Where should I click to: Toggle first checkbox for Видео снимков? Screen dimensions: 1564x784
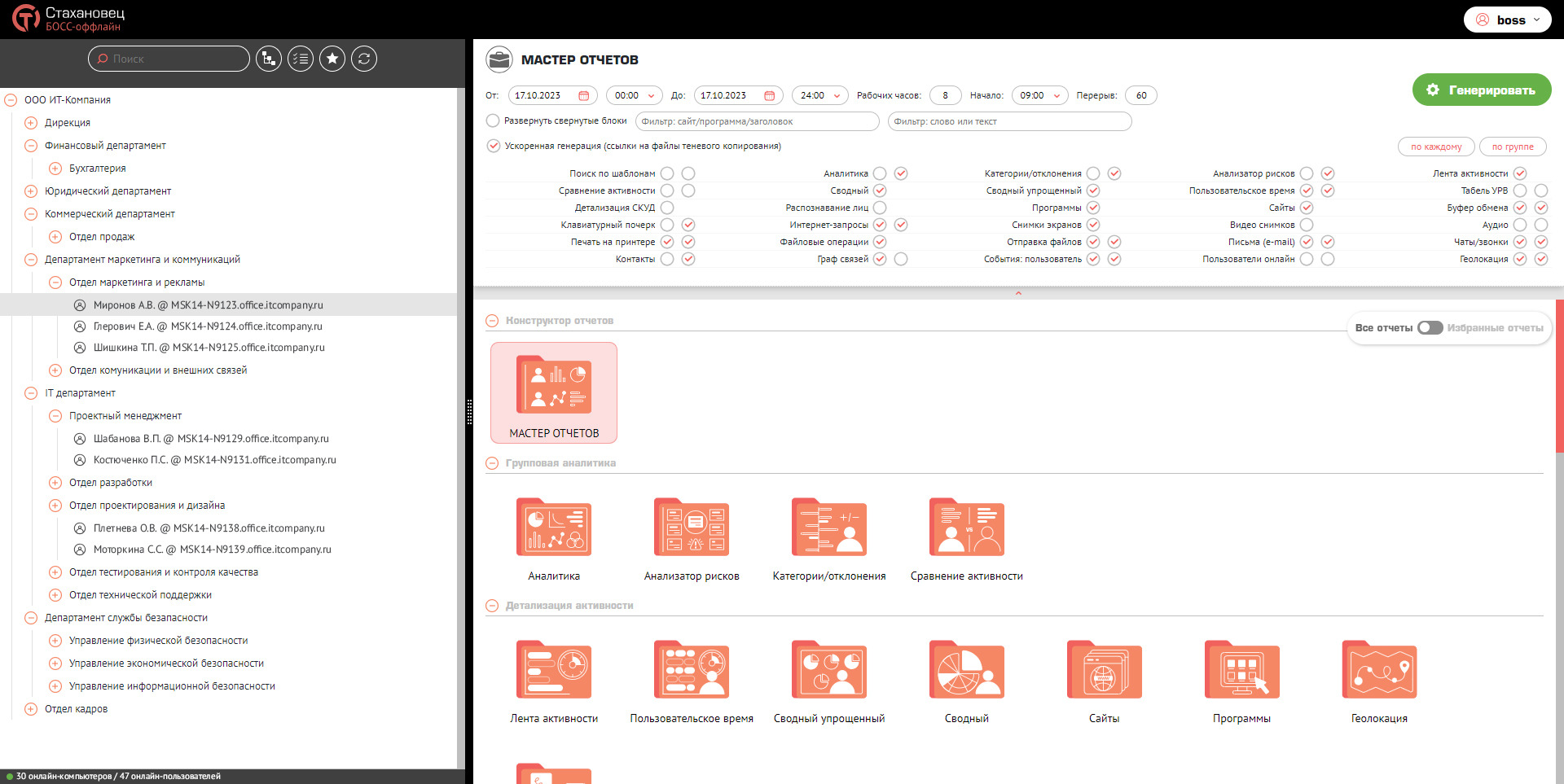click(x=1307, y=225)
